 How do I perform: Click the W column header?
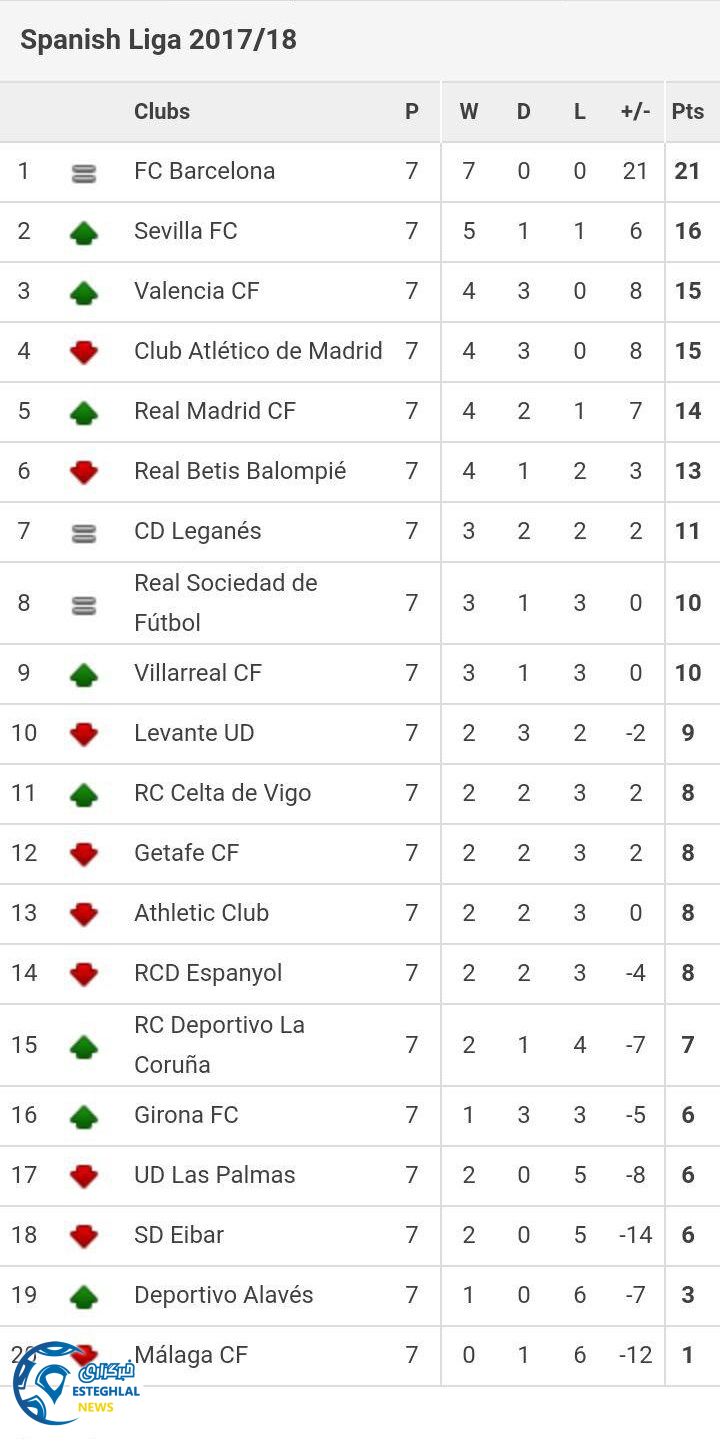468,111
